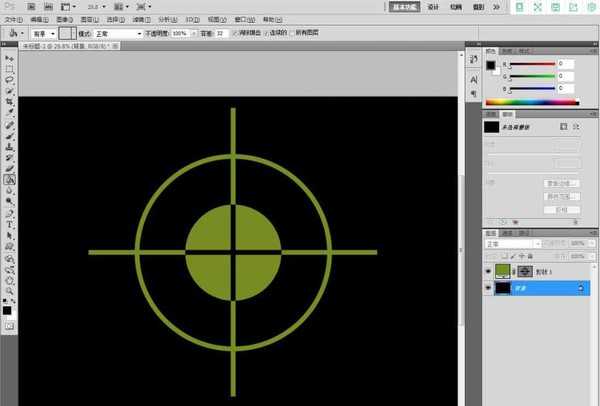Hide the 形状 1 layer via eye icon
This screenshot has height=406, width=600.
point(488,271)
